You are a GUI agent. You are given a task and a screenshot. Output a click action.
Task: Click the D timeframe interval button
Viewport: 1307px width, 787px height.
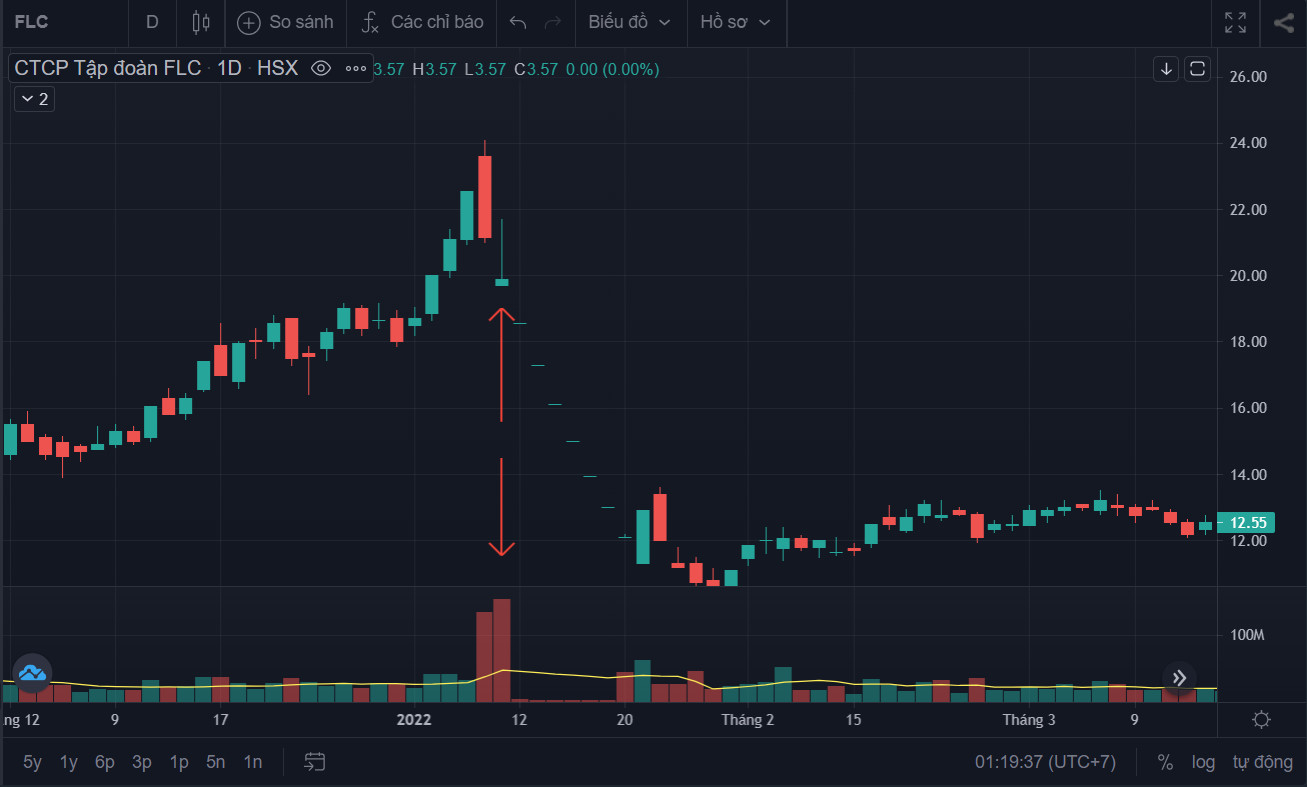tap(152, 22)
